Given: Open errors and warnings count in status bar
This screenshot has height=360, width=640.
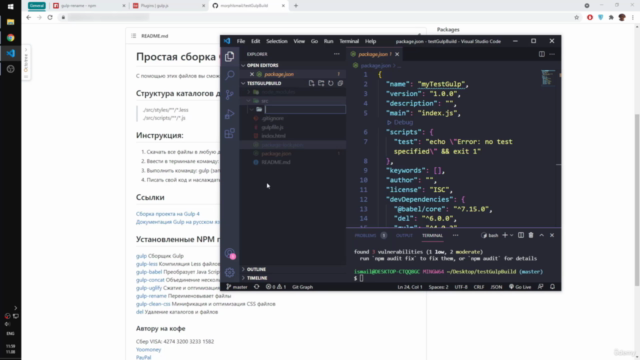Looking at the screenshot, I should point(276,287).
